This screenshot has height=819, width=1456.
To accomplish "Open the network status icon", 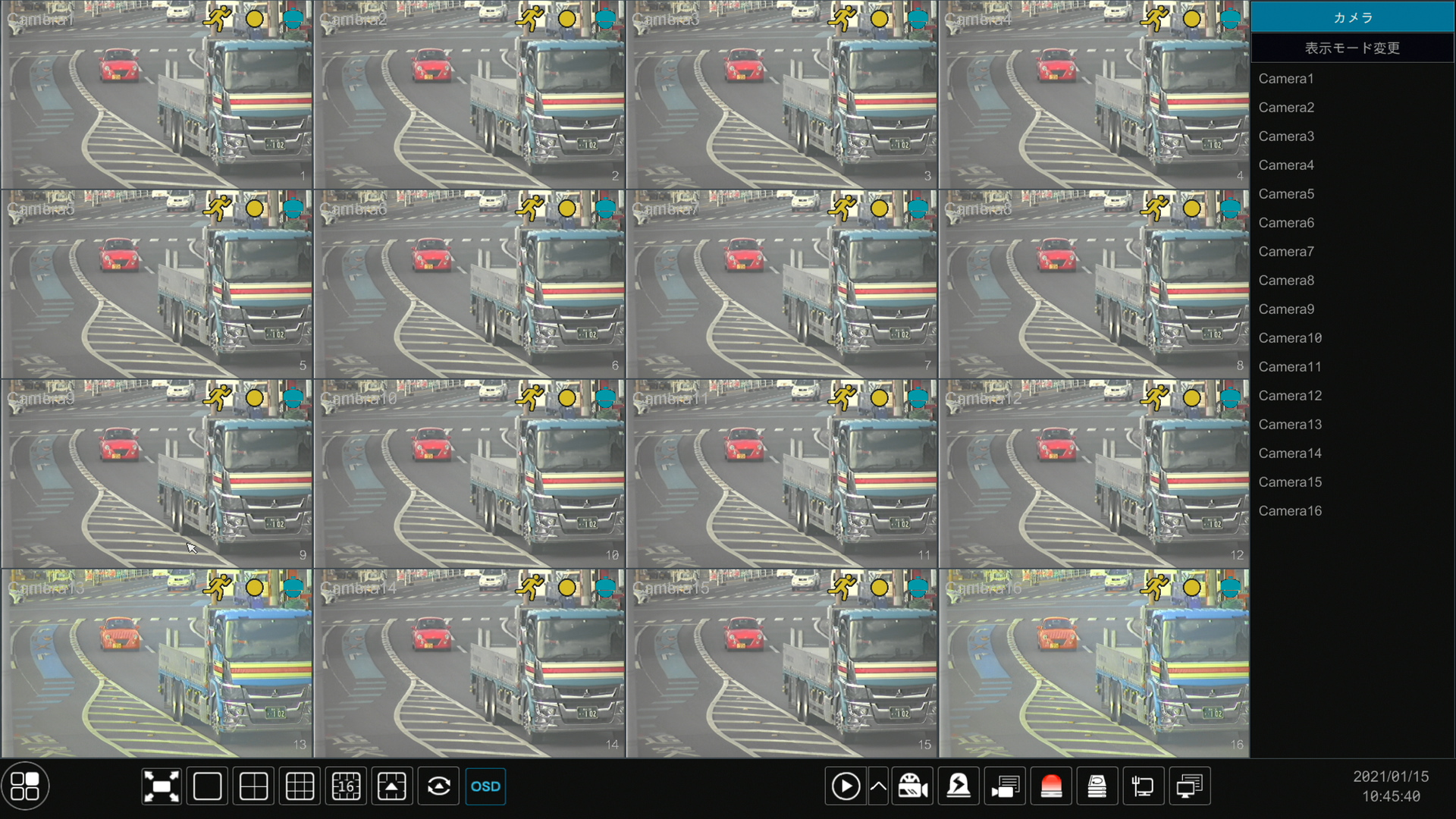I will pos(1144,786).
